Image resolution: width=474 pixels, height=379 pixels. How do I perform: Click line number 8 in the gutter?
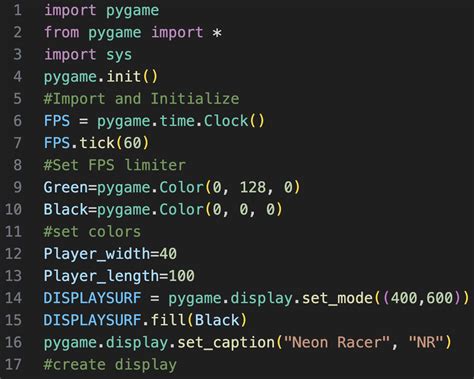[x=18, y=165]
